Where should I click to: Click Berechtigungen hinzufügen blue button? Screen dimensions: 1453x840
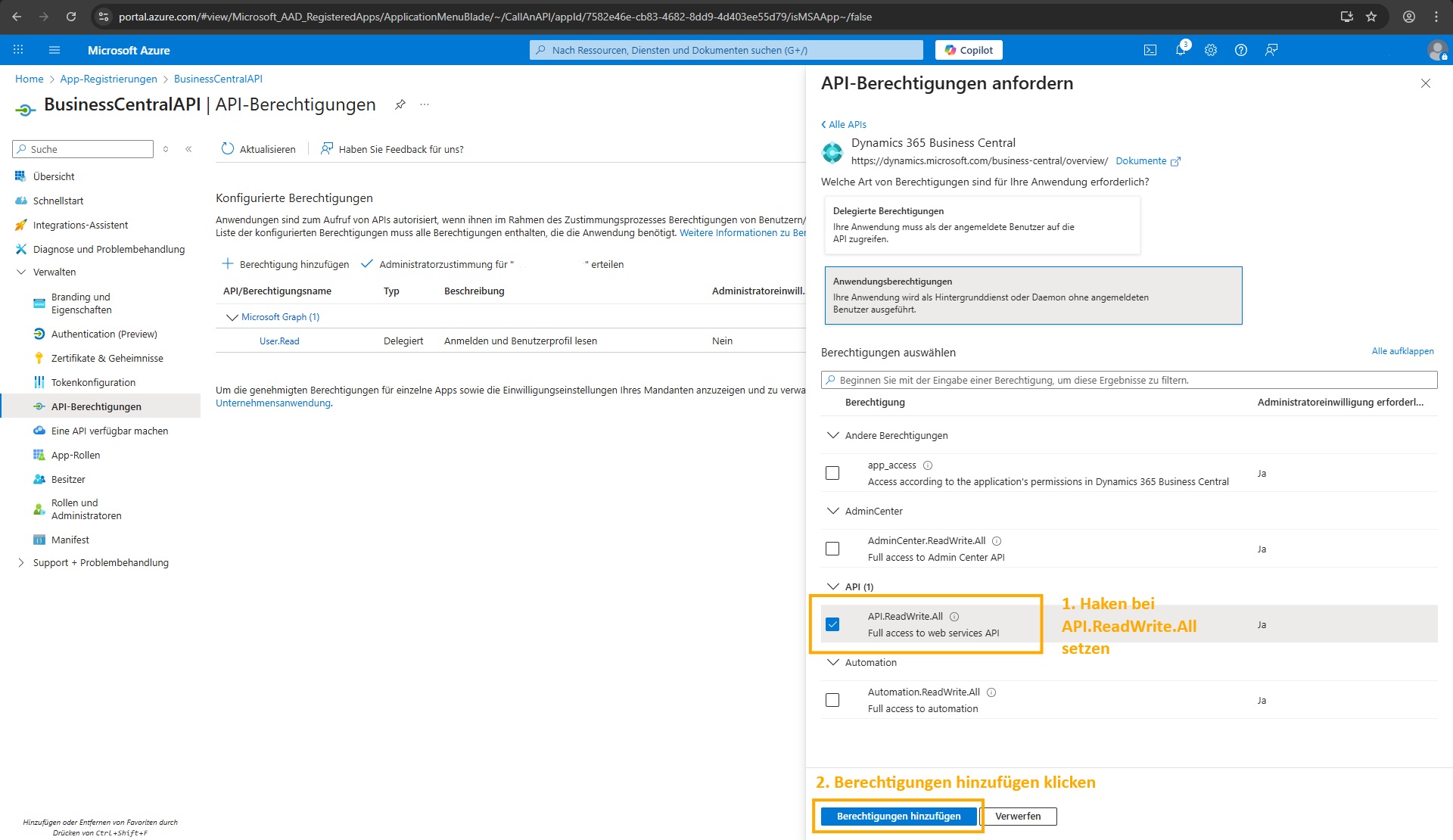[x=898, y=816]
